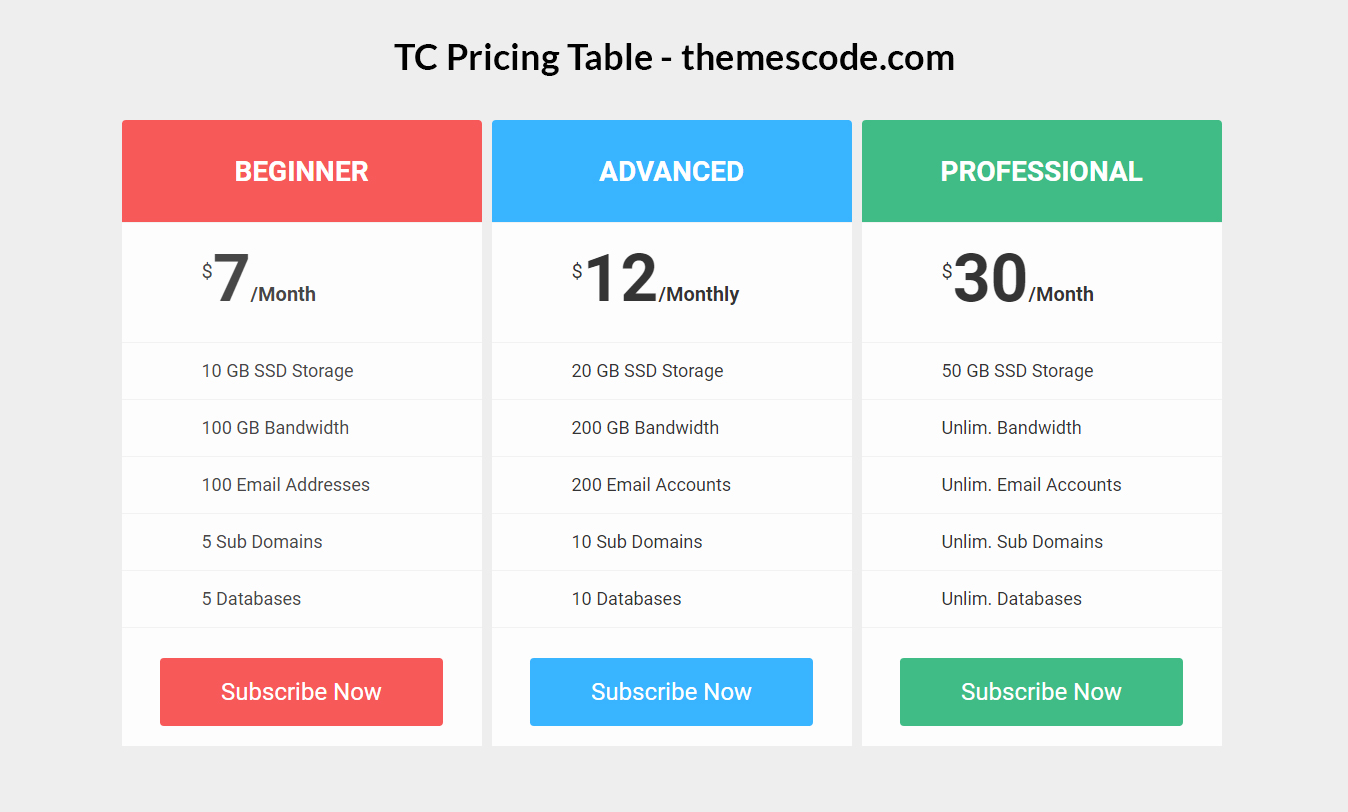Click the 20 GB SSD Storage feature
The width and height of the screenshot is (1348, 812).
pyautogui.click(x=648, y=371)
